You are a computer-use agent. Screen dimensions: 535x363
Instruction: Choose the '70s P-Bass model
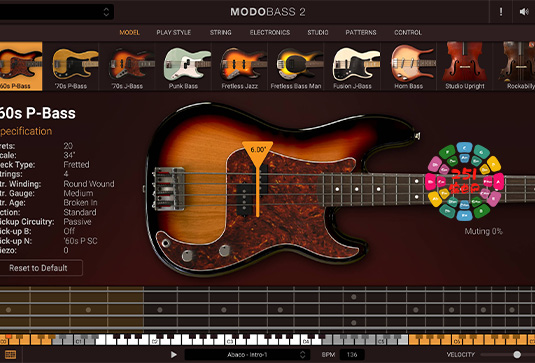coord(71,66)
